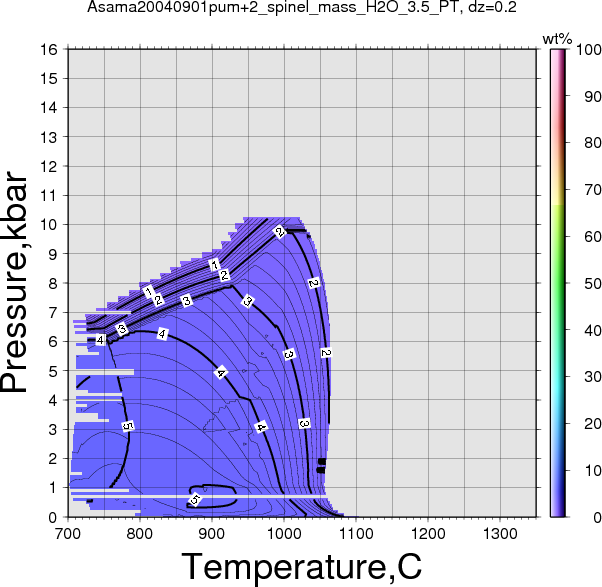Select the 16 tick on the pressure axis
Screen dimensions: 602x587
click(x=49, y=49)
